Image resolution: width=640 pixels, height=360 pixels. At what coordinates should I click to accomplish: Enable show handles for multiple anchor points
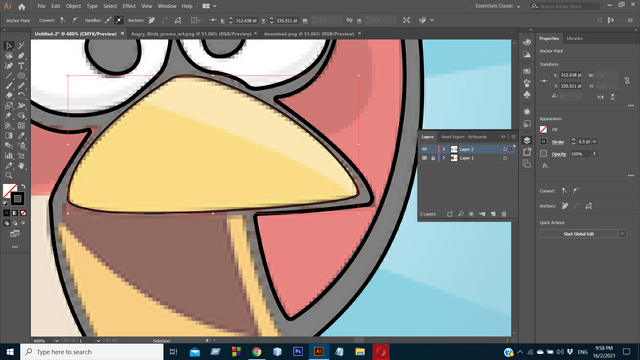tap(109, 20)
